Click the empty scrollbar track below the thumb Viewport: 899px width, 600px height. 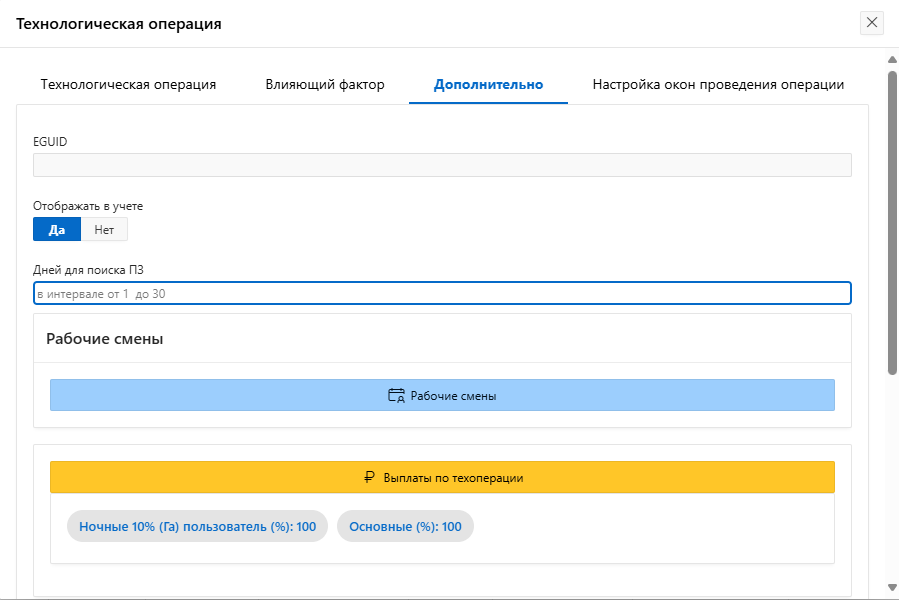click(x=892, y=480)
